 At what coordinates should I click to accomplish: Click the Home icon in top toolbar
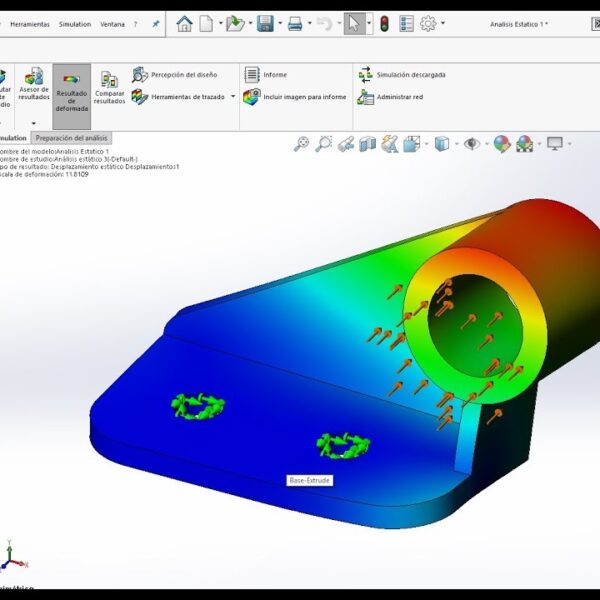coord(184,24)
